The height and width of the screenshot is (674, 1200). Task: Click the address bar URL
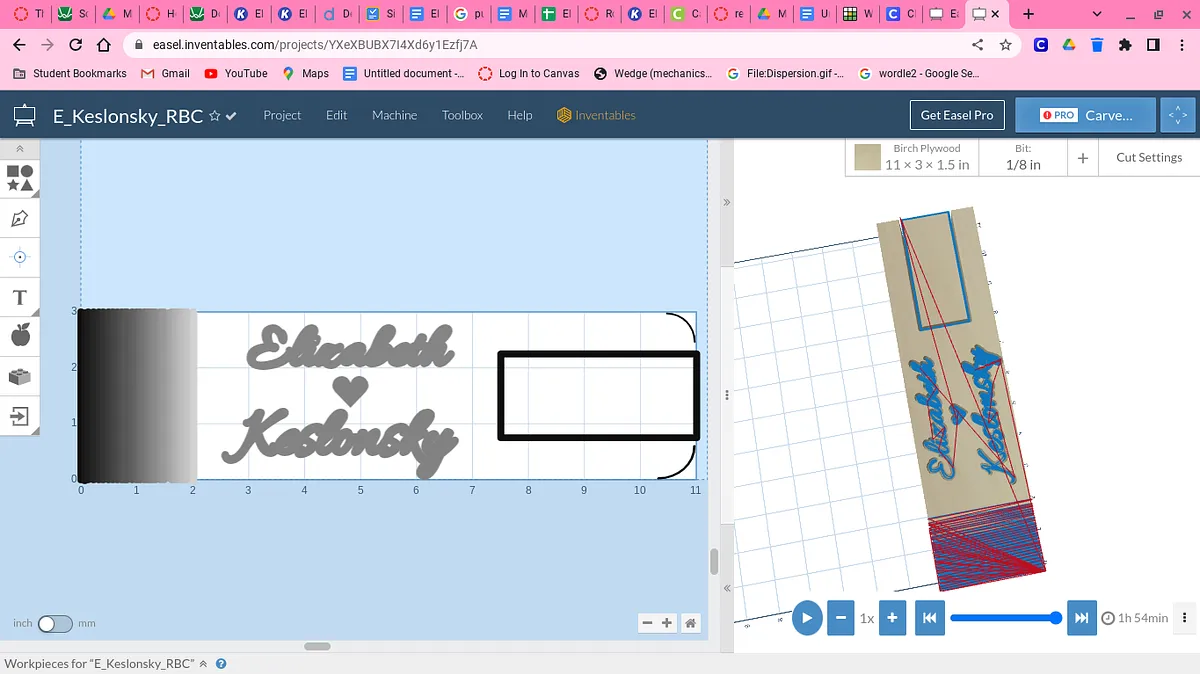tap(315, 45)
